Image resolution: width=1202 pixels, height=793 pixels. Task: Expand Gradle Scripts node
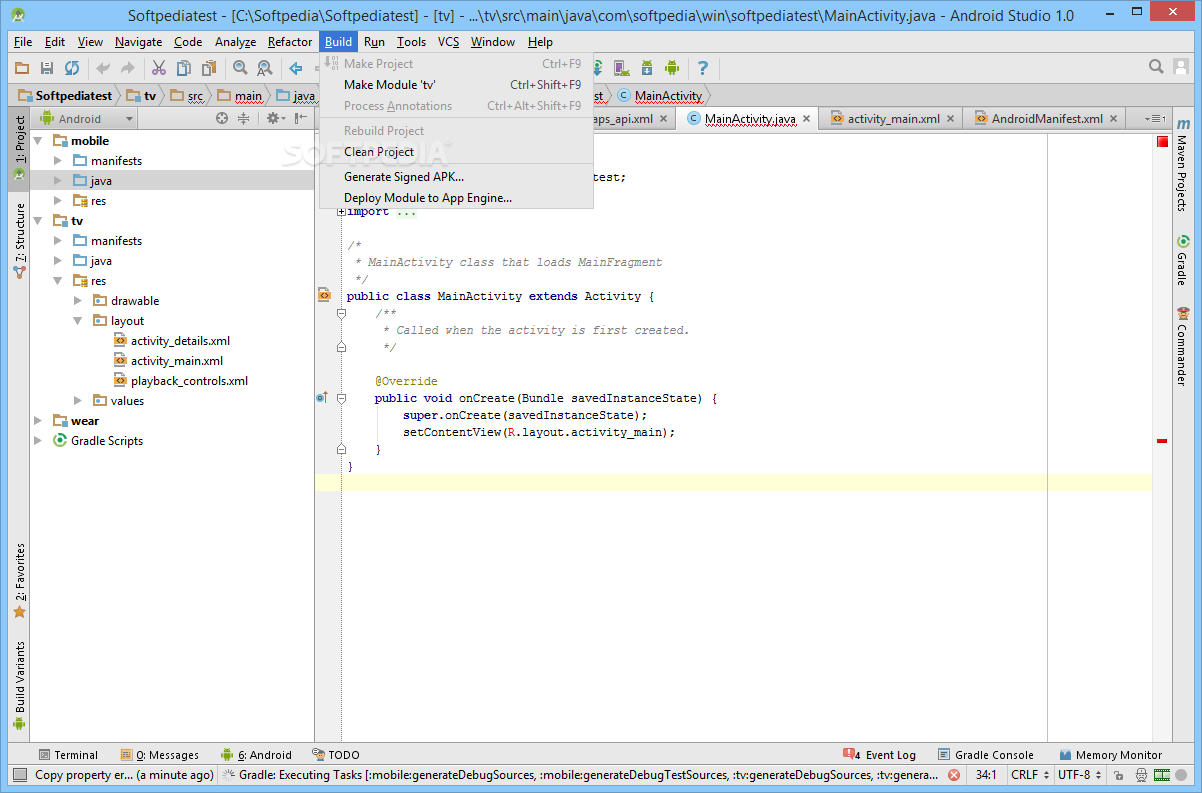click(x=39, y=441)
